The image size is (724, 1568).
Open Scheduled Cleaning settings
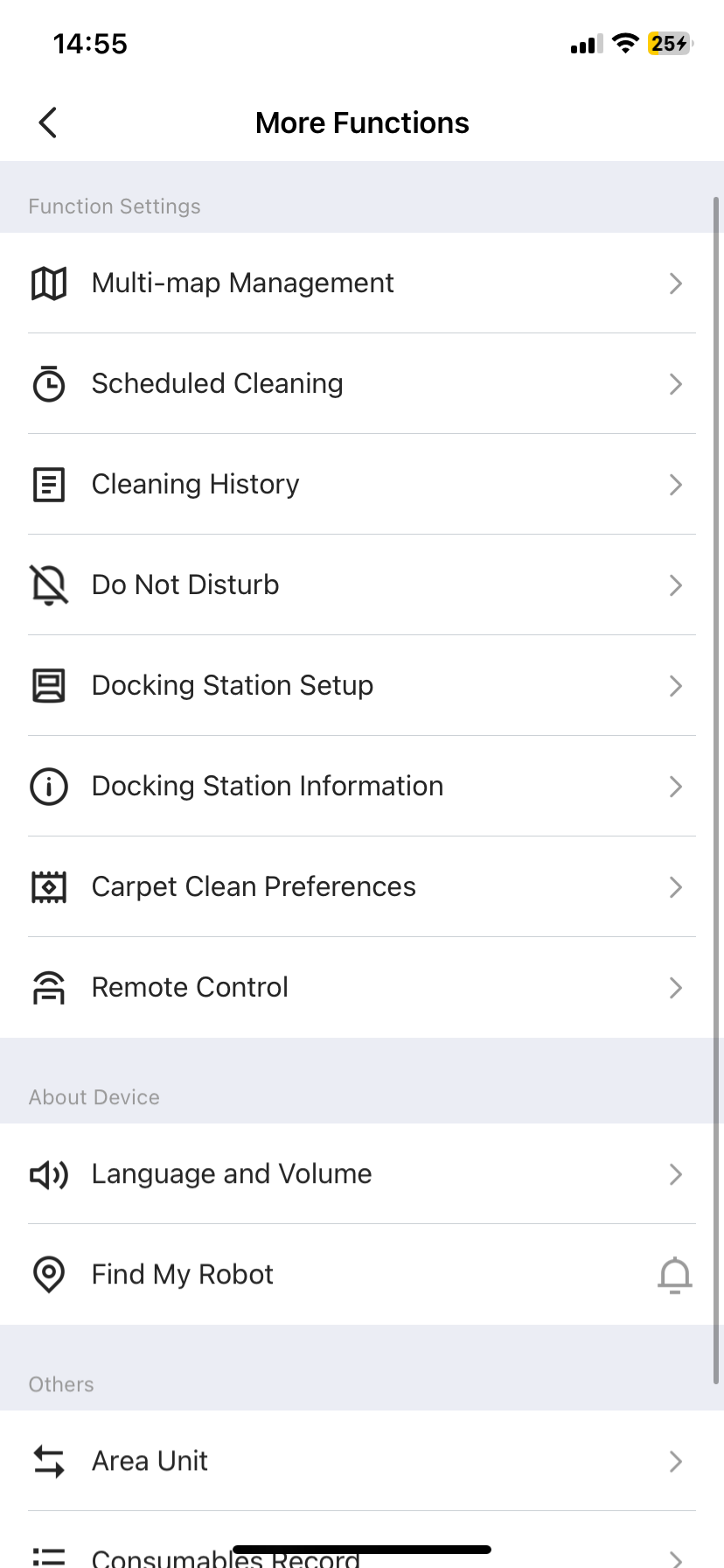(x=362, y=384)
